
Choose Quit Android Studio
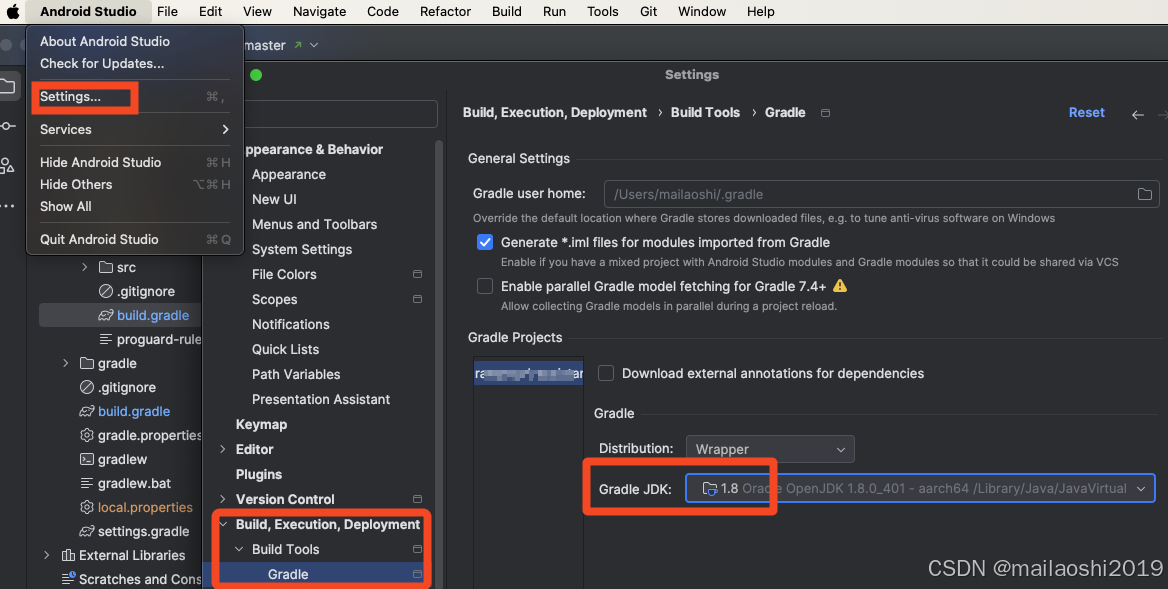135,240
